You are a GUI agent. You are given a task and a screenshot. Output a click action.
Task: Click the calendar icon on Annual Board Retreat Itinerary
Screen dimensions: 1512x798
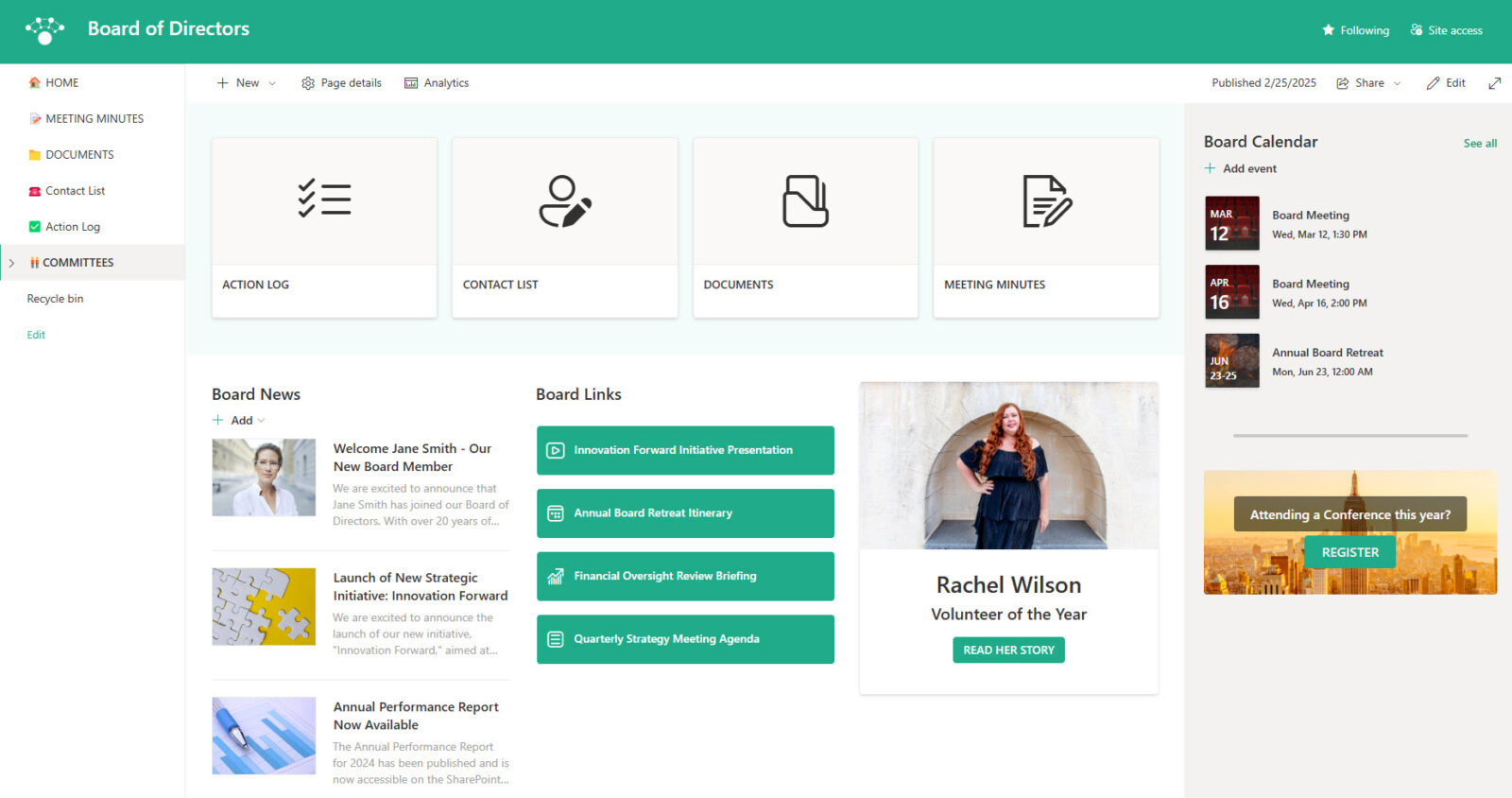click(x=556, y=513)
